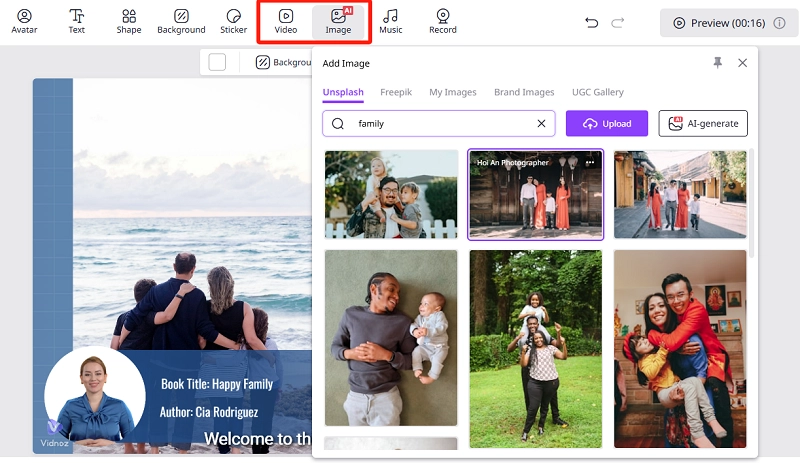Switch to the Freepik tab

[396, 93]
